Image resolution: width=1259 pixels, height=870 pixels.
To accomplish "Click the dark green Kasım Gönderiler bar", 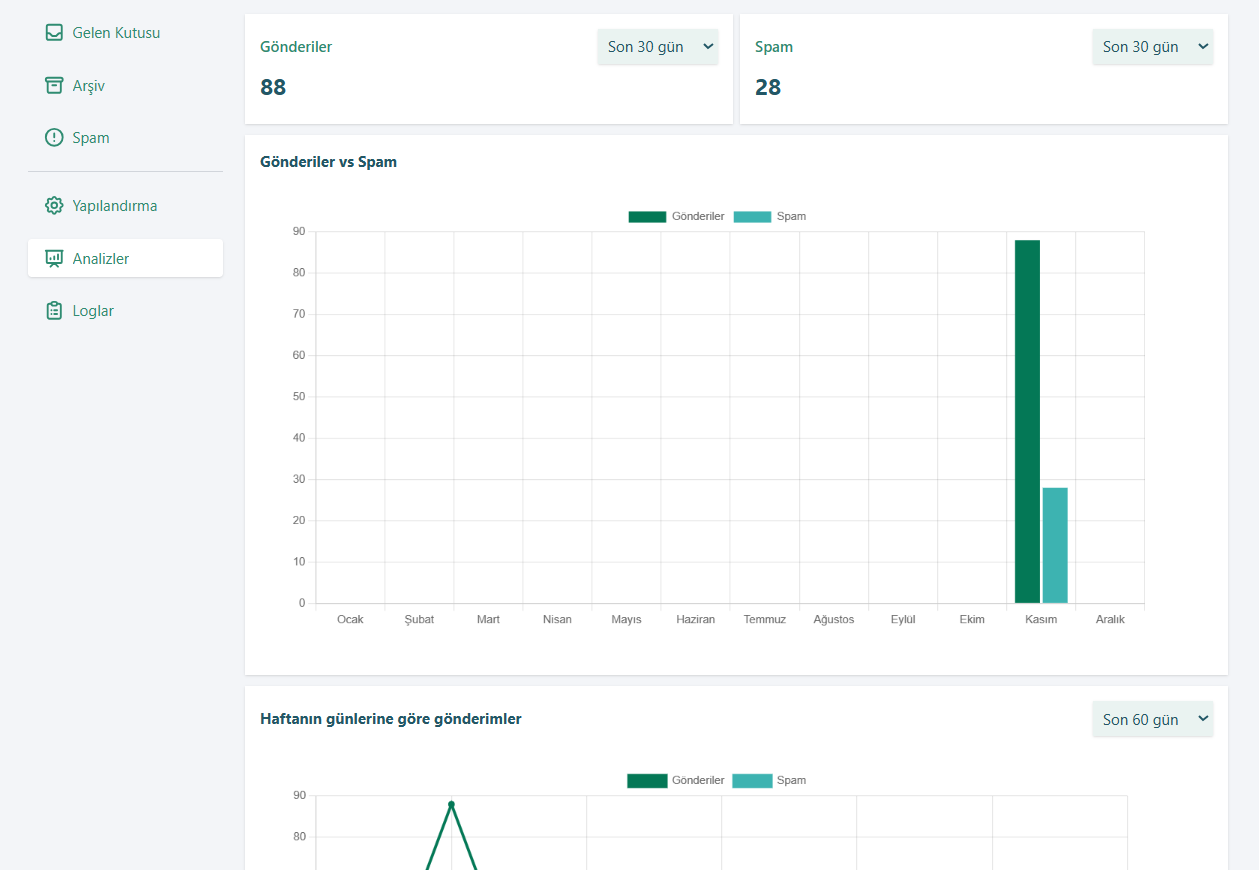I will [1027, 422].
